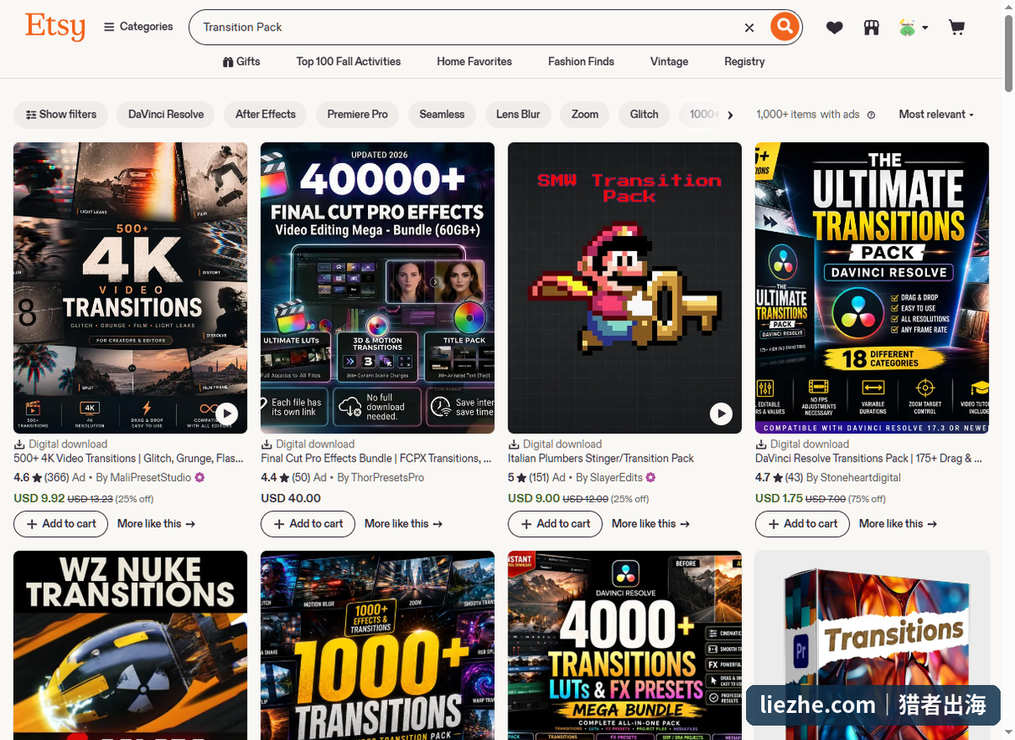Add Italian Plumbers pack to cart
The image size is (1015, 740).
tap(555, 524)
